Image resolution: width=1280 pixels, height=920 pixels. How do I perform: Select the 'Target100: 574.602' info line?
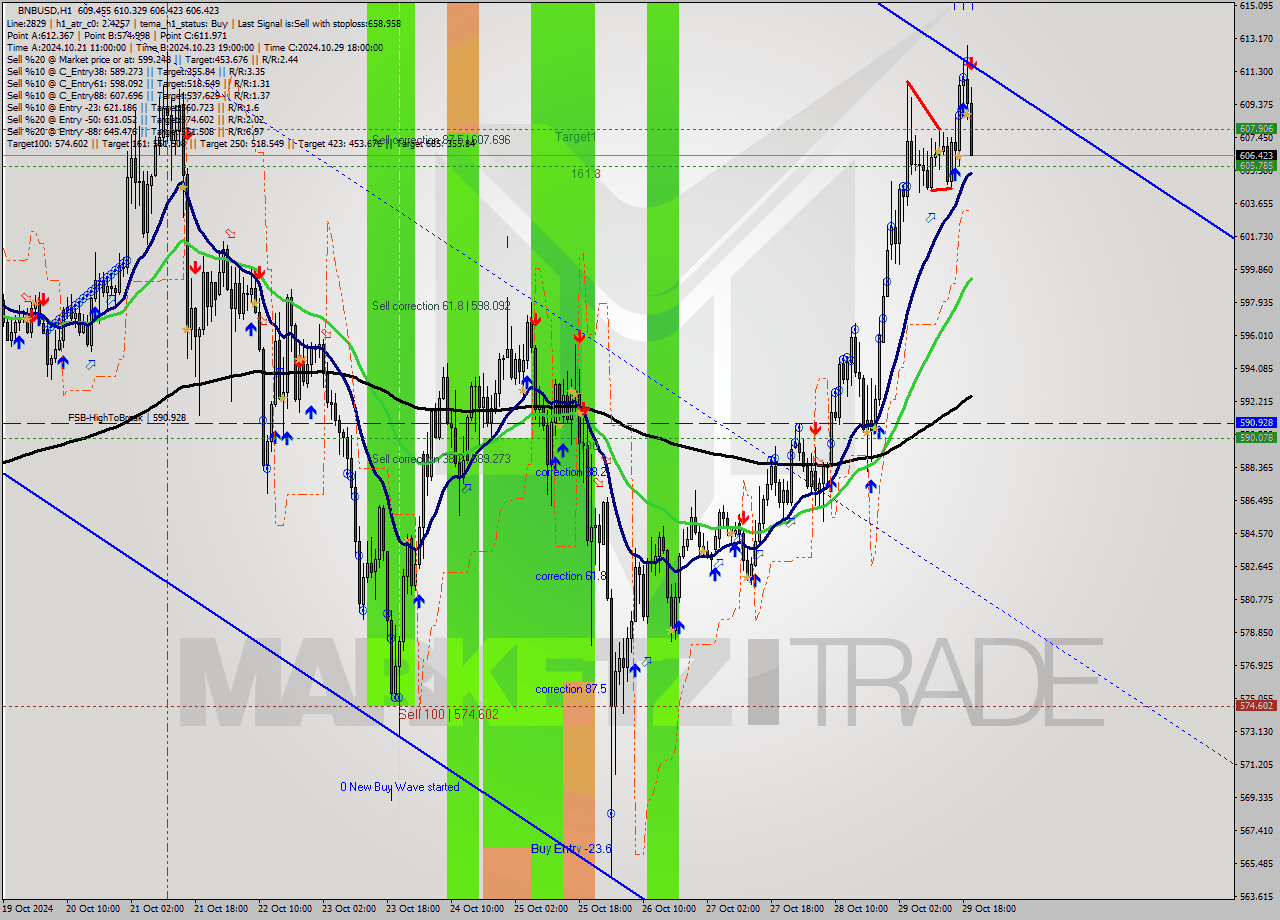pyautogui.click(x=241, y=143)
